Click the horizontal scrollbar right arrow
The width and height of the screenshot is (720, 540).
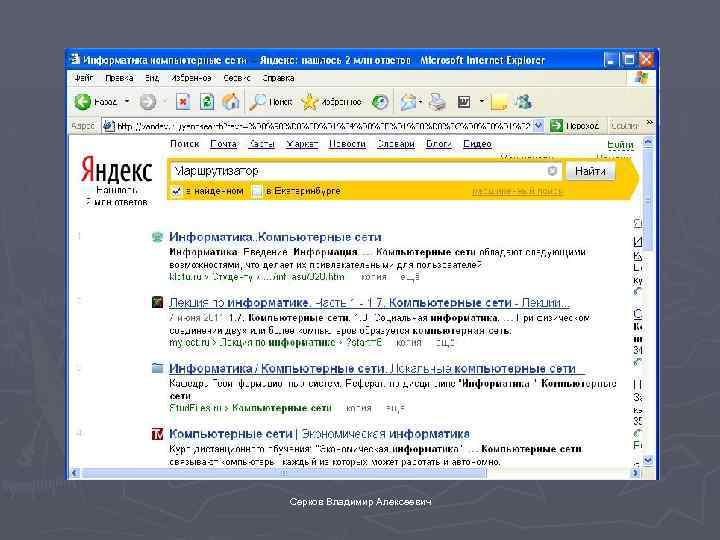(636, 472)
